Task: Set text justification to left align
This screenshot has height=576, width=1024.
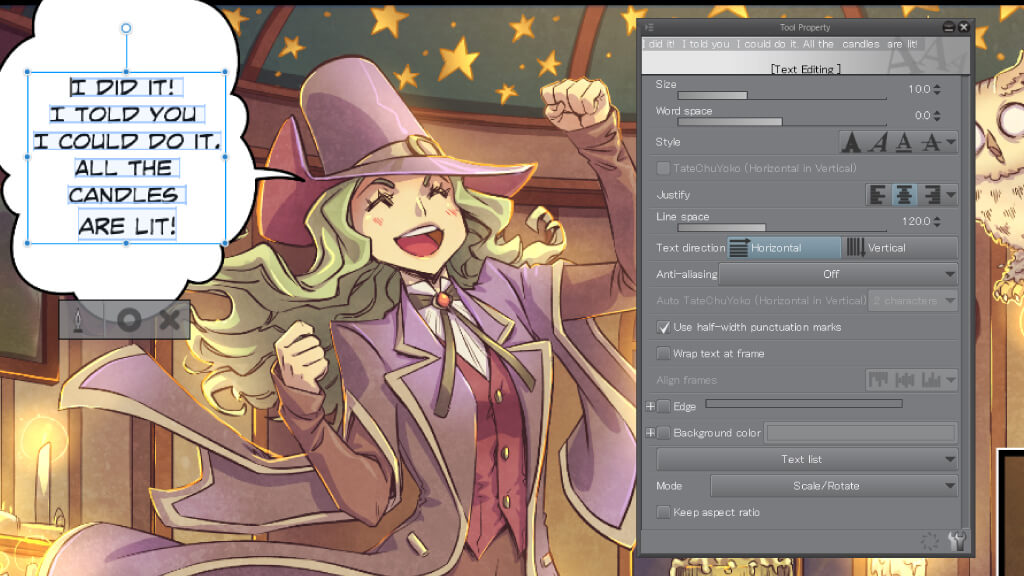Action: coord(877,195)
